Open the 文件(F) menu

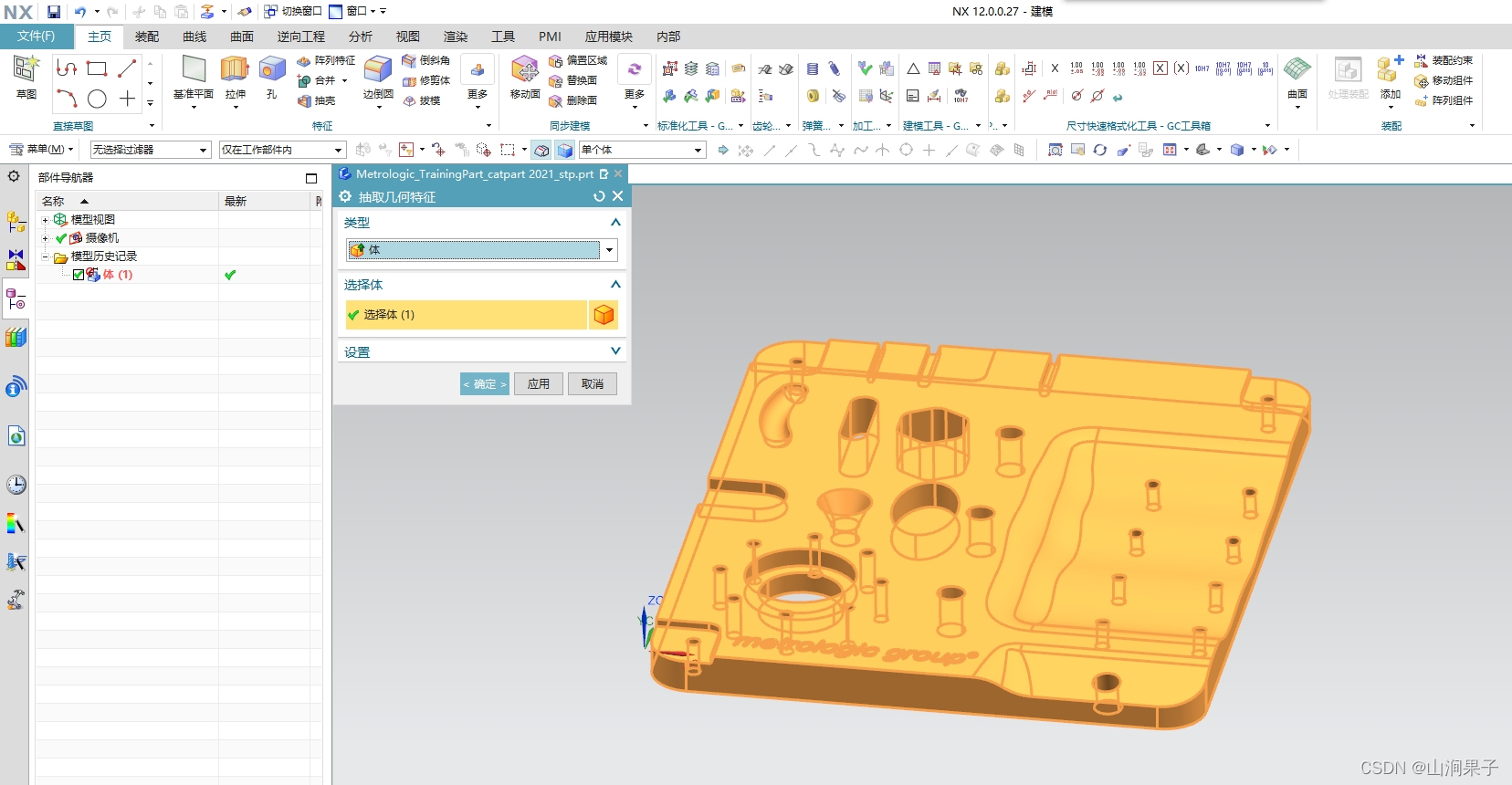coord(37,37)
